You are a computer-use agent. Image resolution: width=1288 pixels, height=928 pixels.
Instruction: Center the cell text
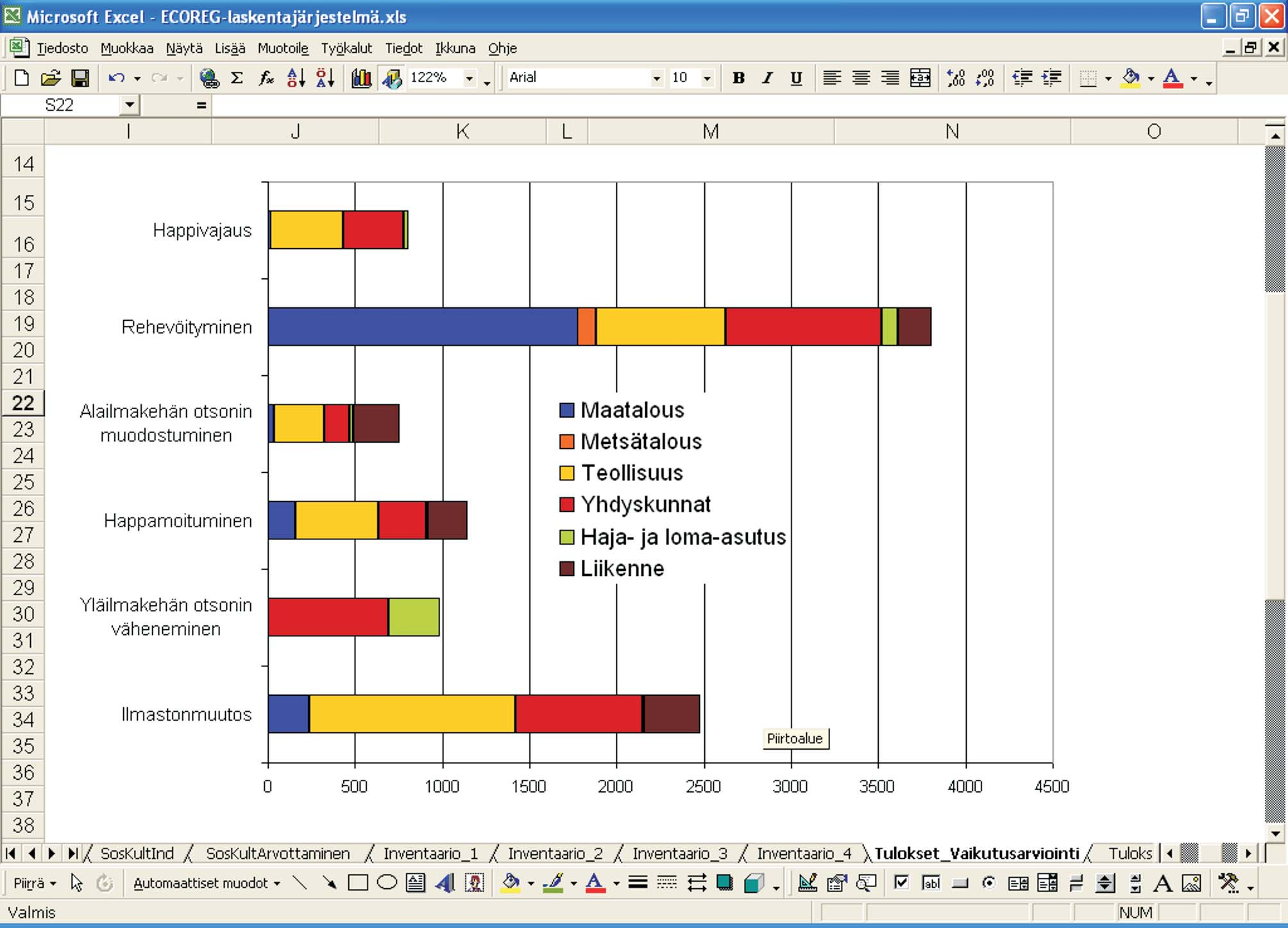[861, 78]
